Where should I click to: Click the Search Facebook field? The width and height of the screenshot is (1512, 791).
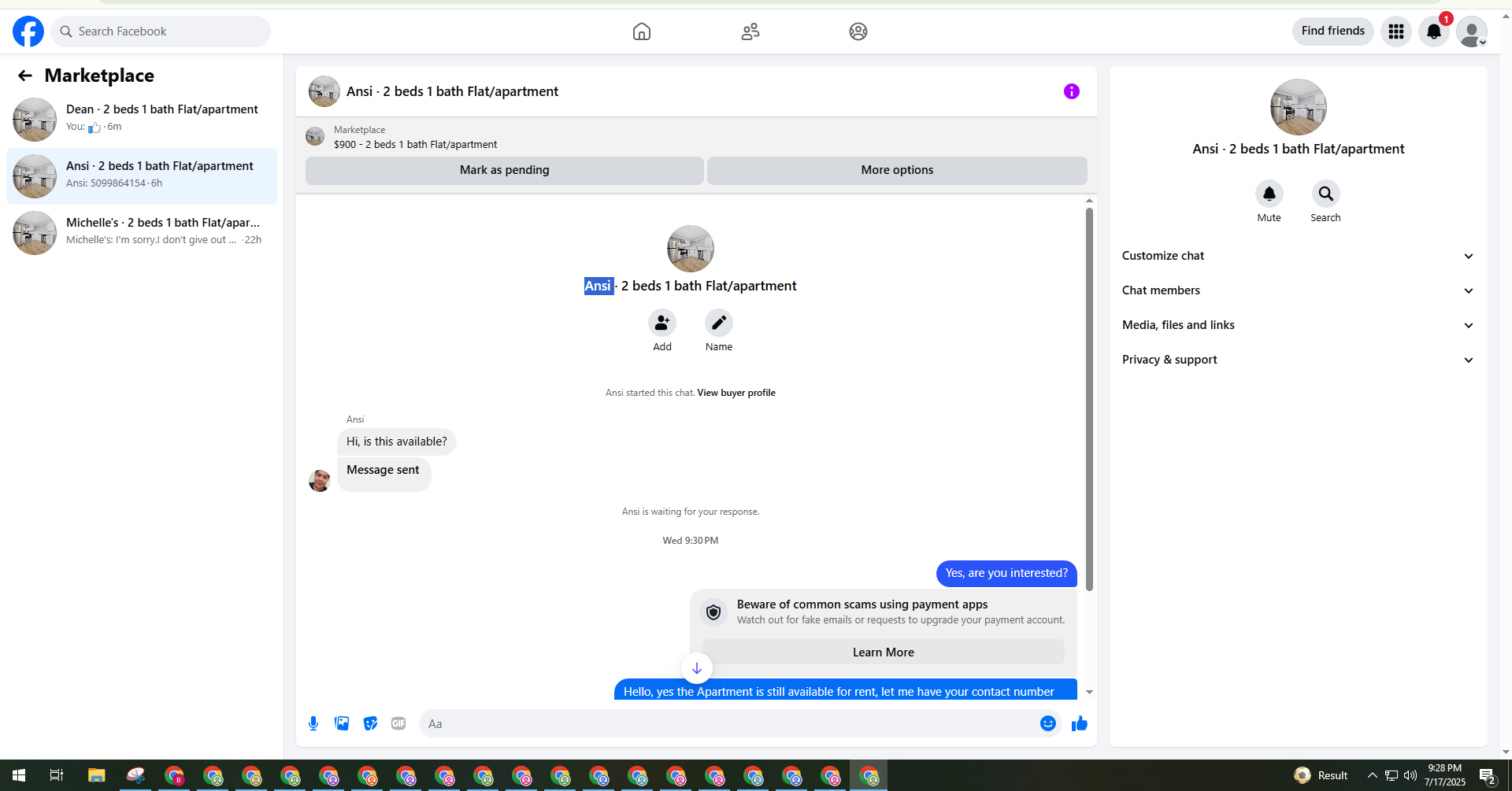click(x=161, y=31)
